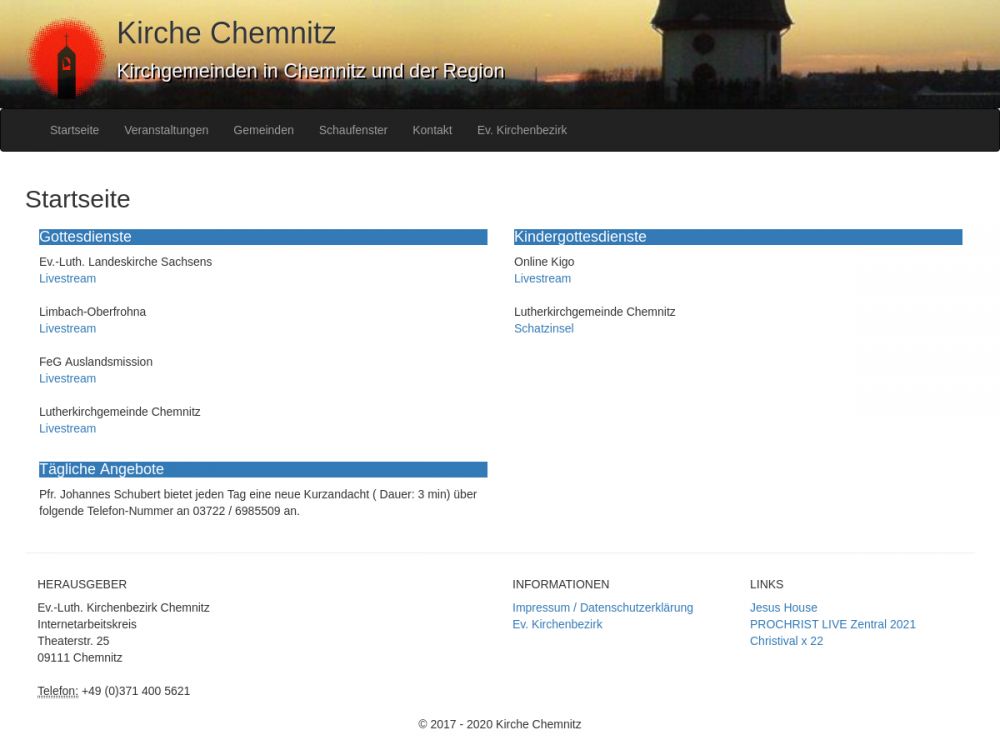Open Landeskirche Sachsens Livestream link
This screenshot has width=1000, height=750.
[67, 279]
